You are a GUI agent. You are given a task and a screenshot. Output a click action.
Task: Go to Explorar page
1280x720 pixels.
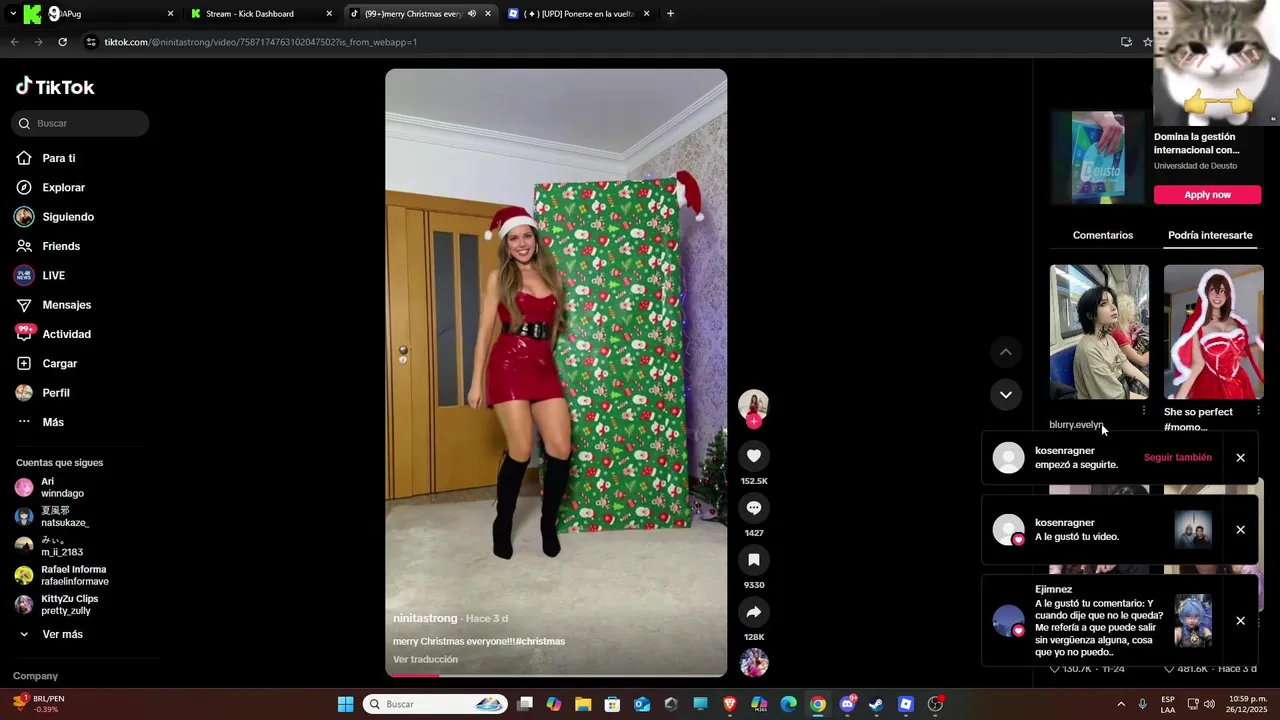tap(51, 187)
